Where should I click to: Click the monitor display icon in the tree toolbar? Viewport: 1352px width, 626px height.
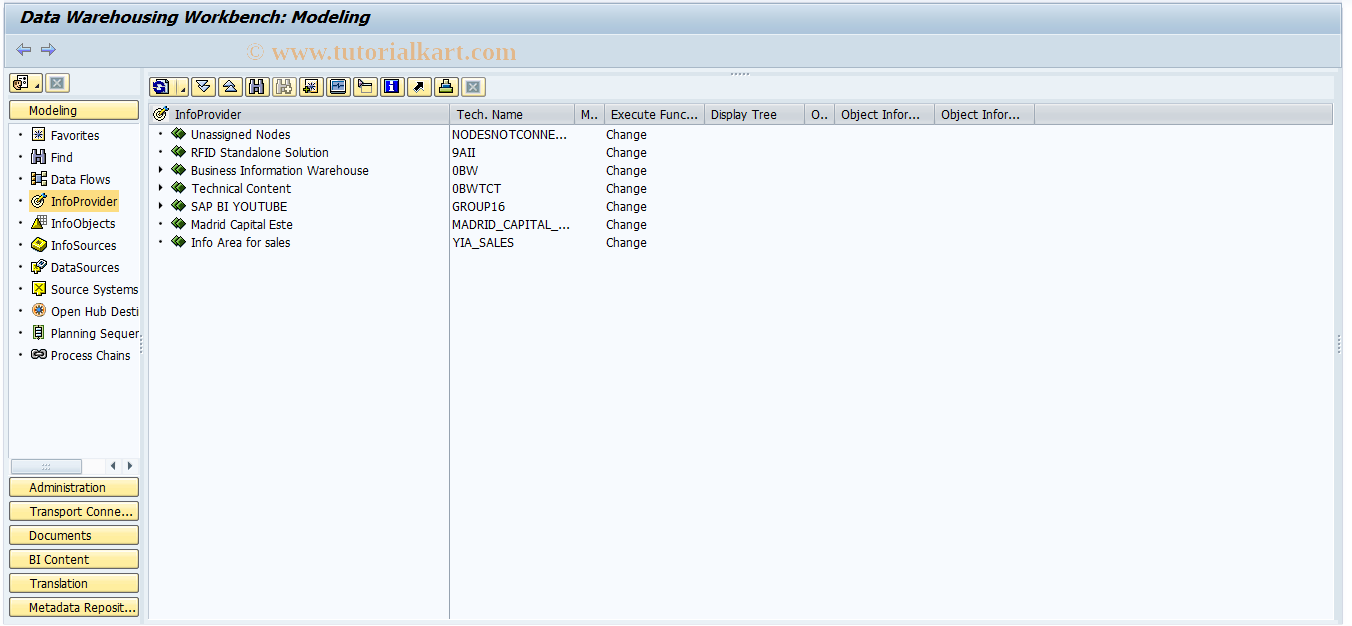[x=338, y=87]
